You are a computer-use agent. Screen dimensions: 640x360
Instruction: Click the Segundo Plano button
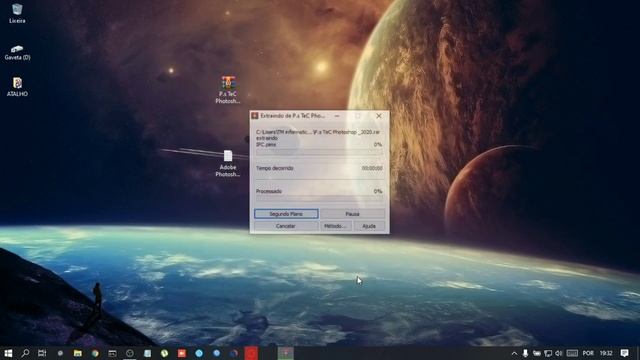pyautogui.click(x=286, y=214)
